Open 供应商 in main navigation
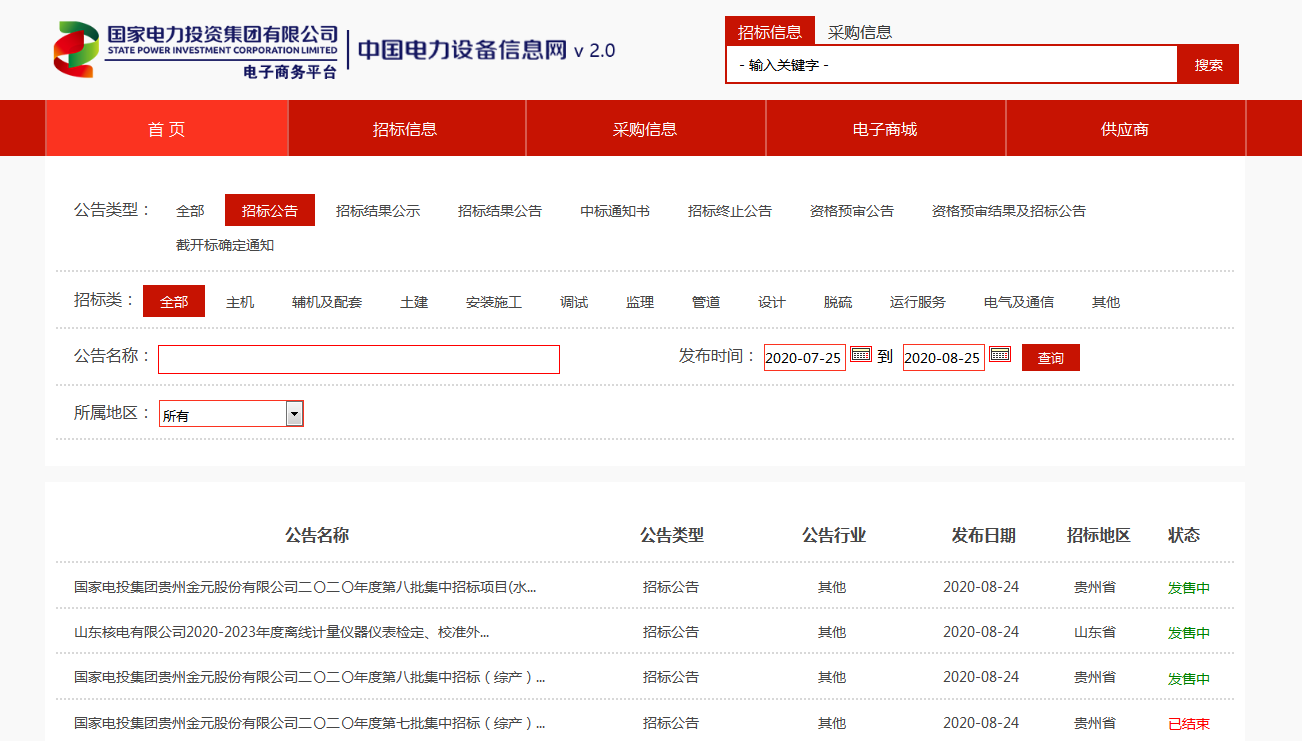1302x741 pixels. (1125, 129)
